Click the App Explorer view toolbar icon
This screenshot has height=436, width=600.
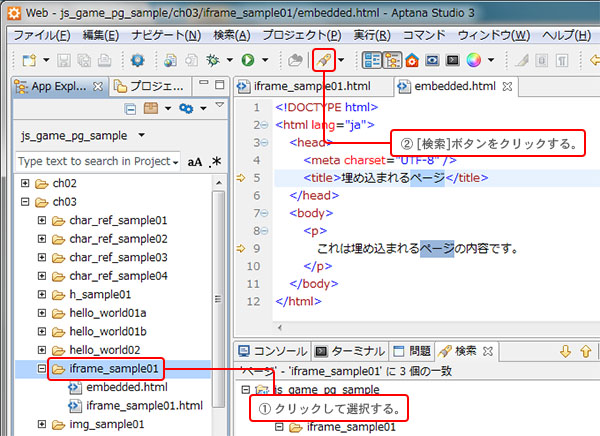pos(372,60)
